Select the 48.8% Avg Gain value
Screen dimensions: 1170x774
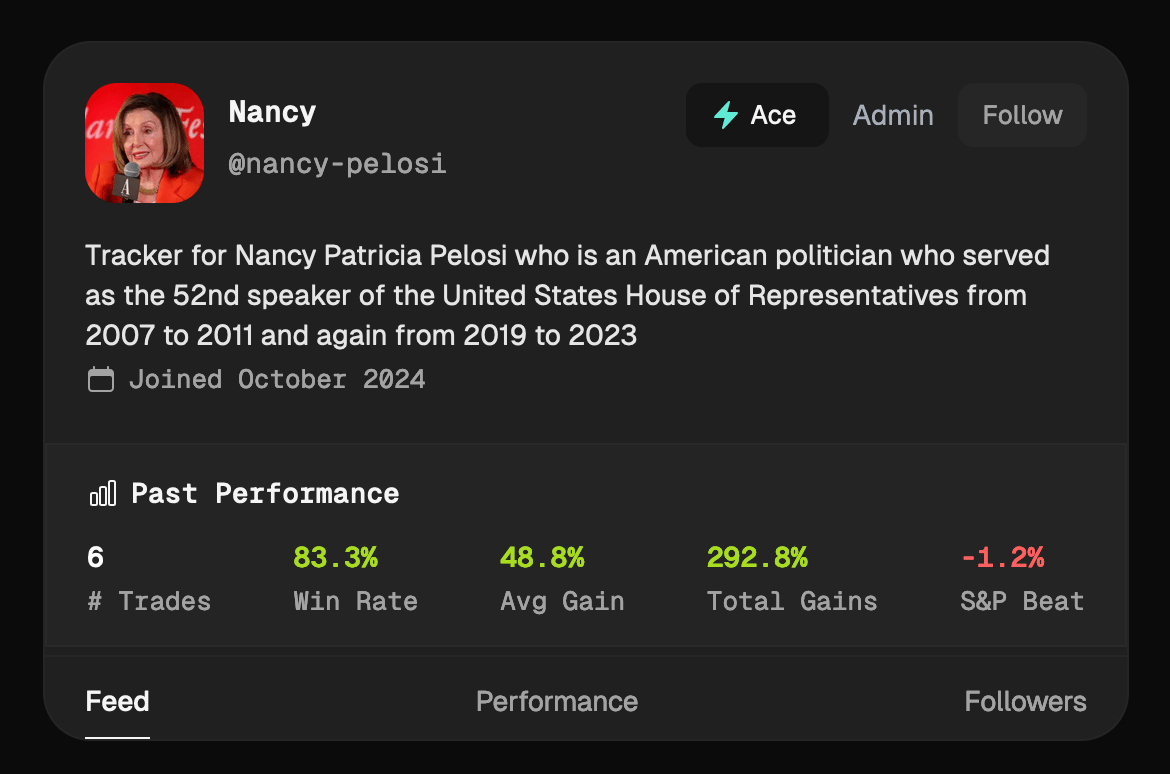pos(542,558)
